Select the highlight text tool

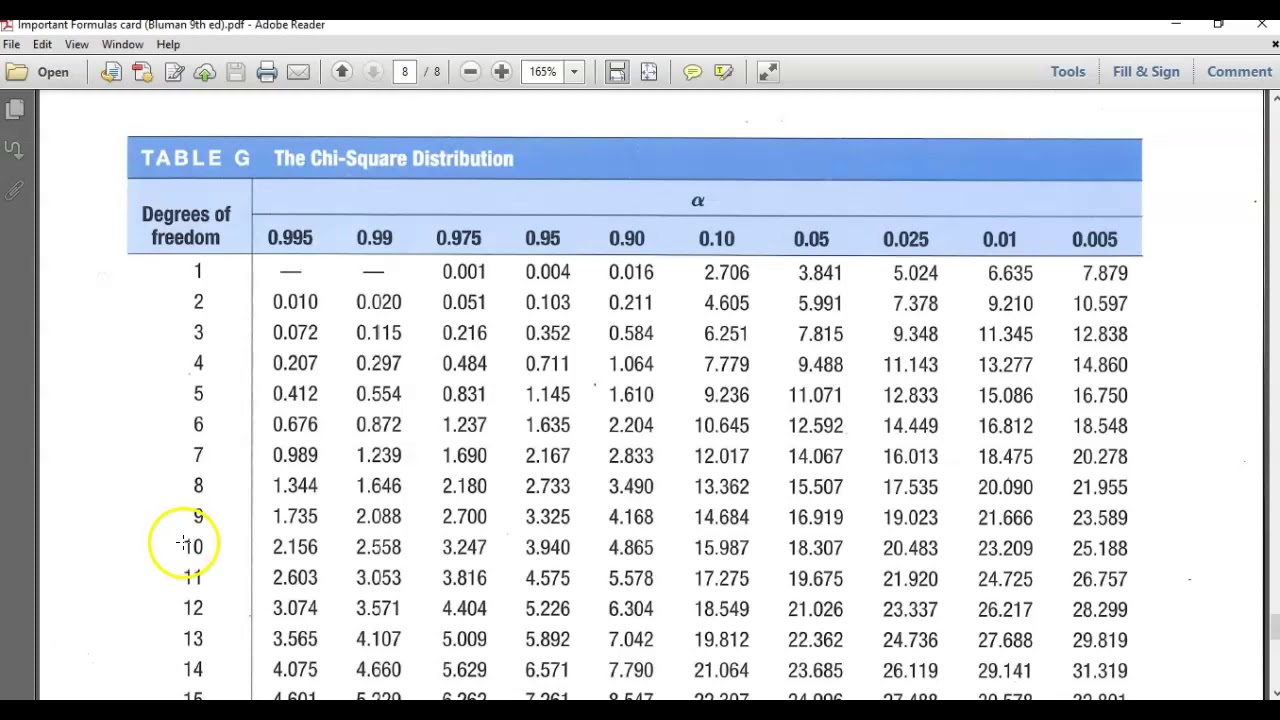tap(724, 72)
